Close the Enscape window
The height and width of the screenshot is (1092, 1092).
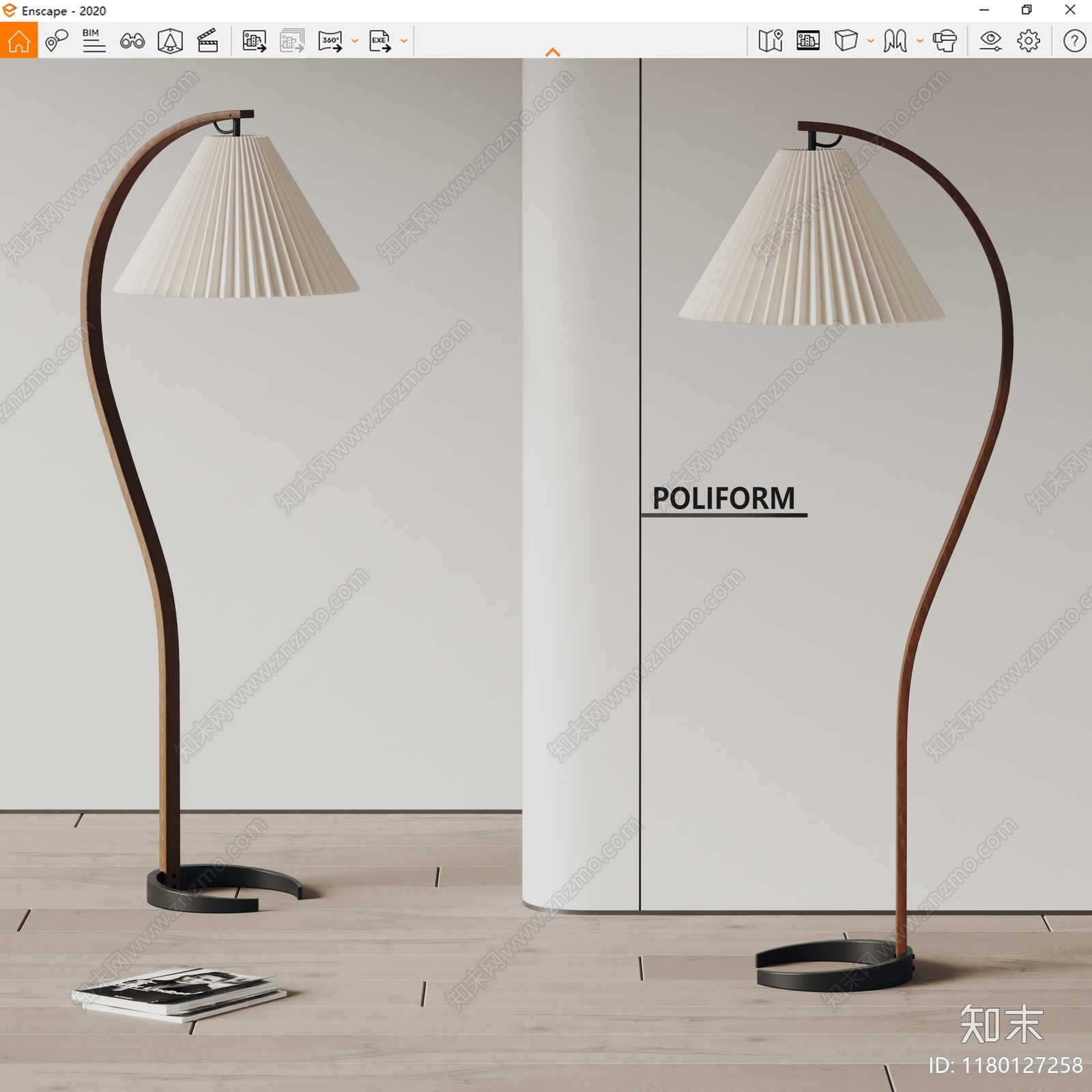1070,10
